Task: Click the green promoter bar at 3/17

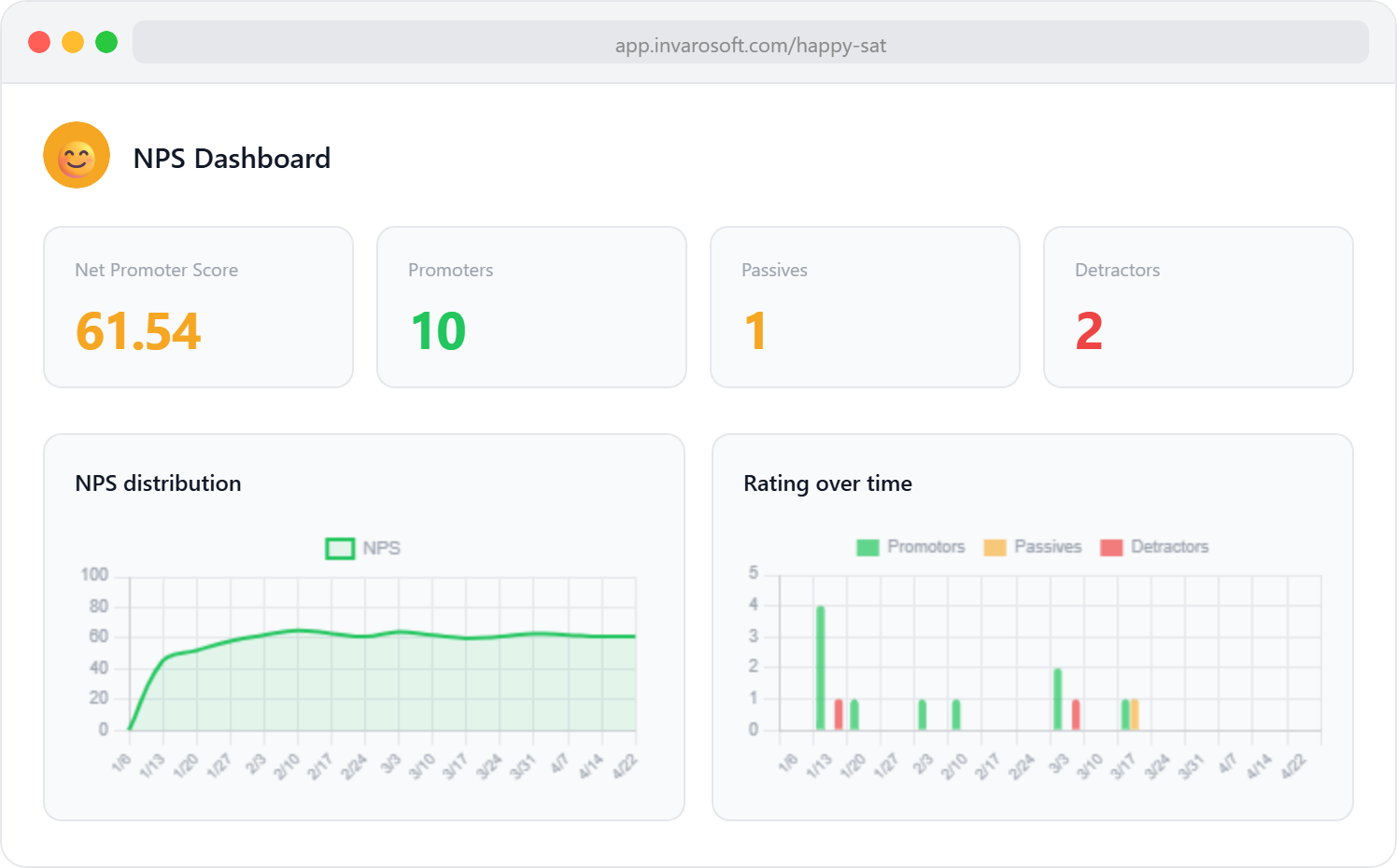Action: pos(1125,714)
